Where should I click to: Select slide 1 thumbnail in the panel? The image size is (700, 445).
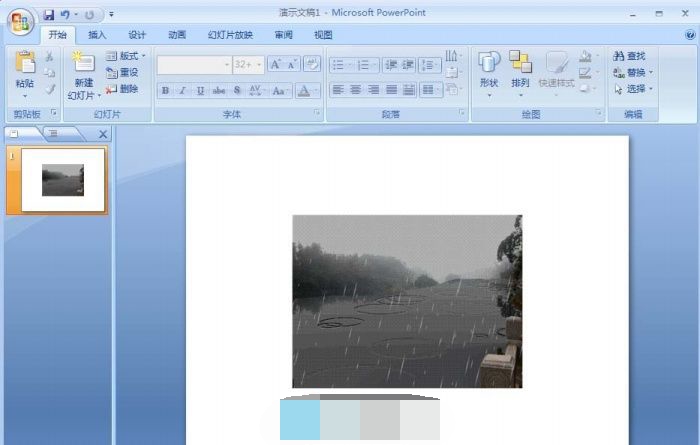click(x=63, y=181)
